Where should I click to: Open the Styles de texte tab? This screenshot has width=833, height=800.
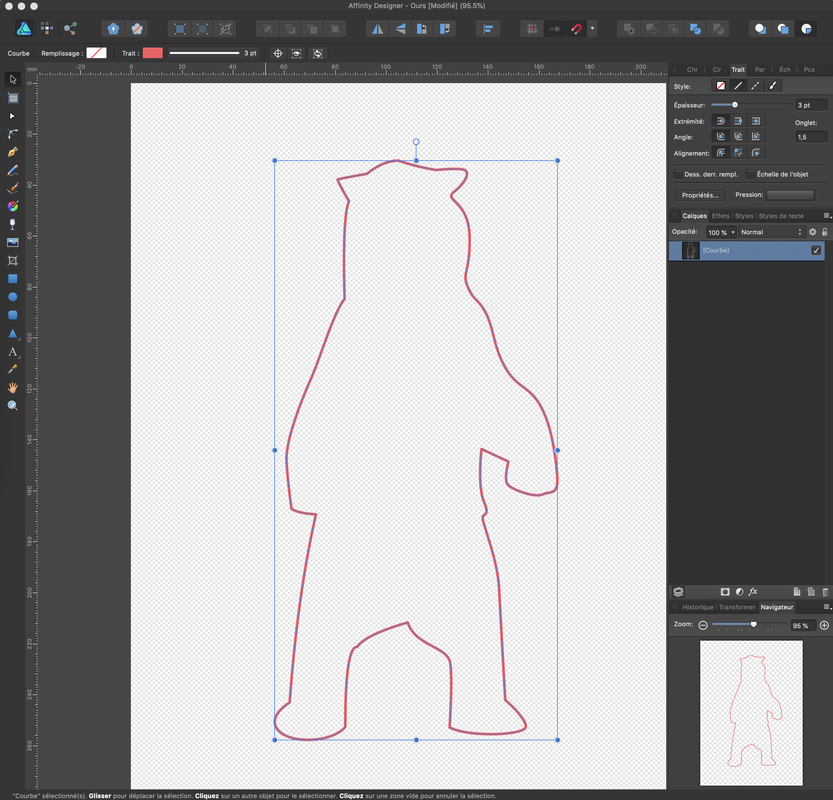point(781,216)
